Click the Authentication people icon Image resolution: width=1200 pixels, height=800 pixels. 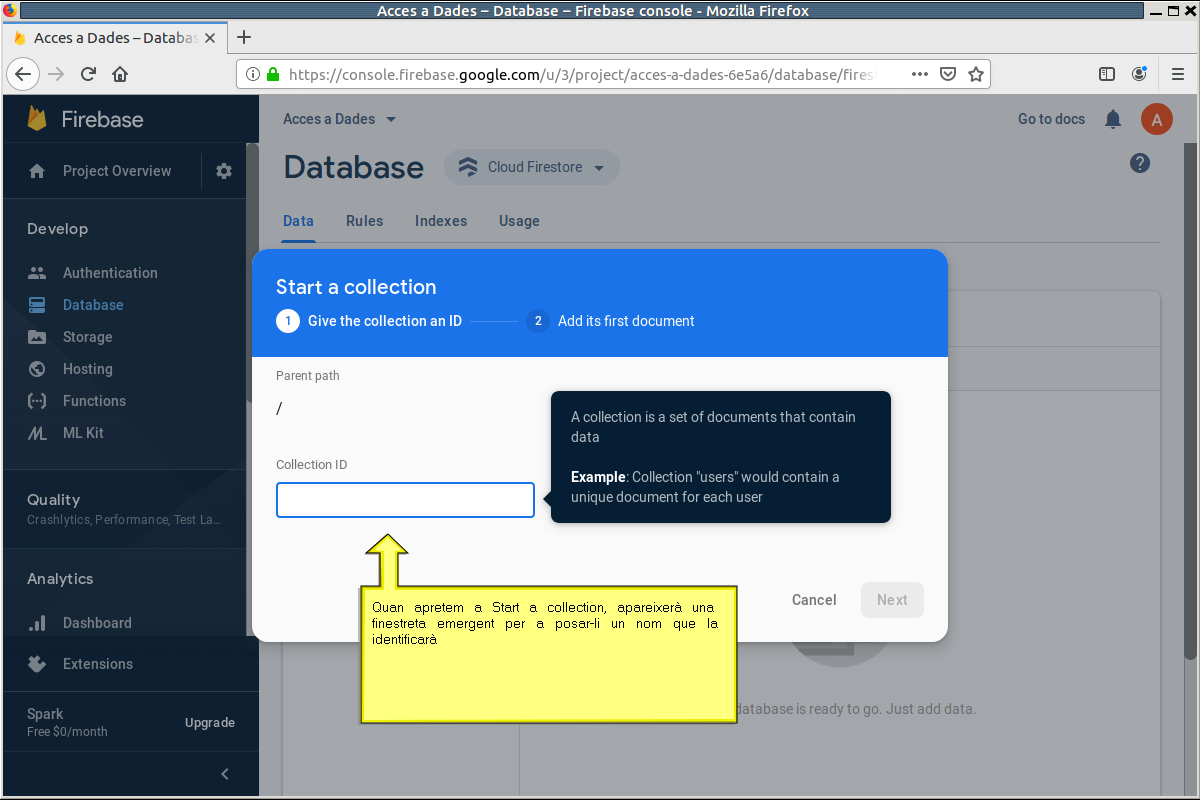pos(37,273)
